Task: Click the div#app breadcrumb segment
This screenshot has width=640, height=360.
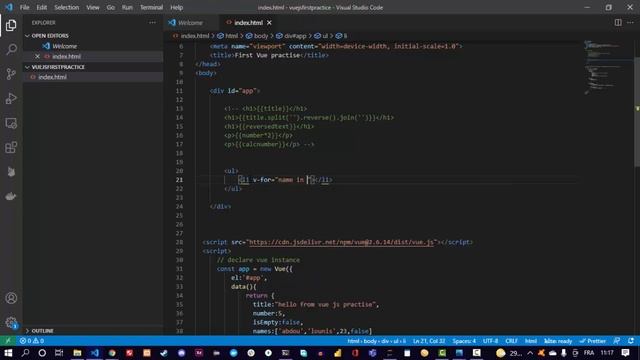Action: [291, 36]
